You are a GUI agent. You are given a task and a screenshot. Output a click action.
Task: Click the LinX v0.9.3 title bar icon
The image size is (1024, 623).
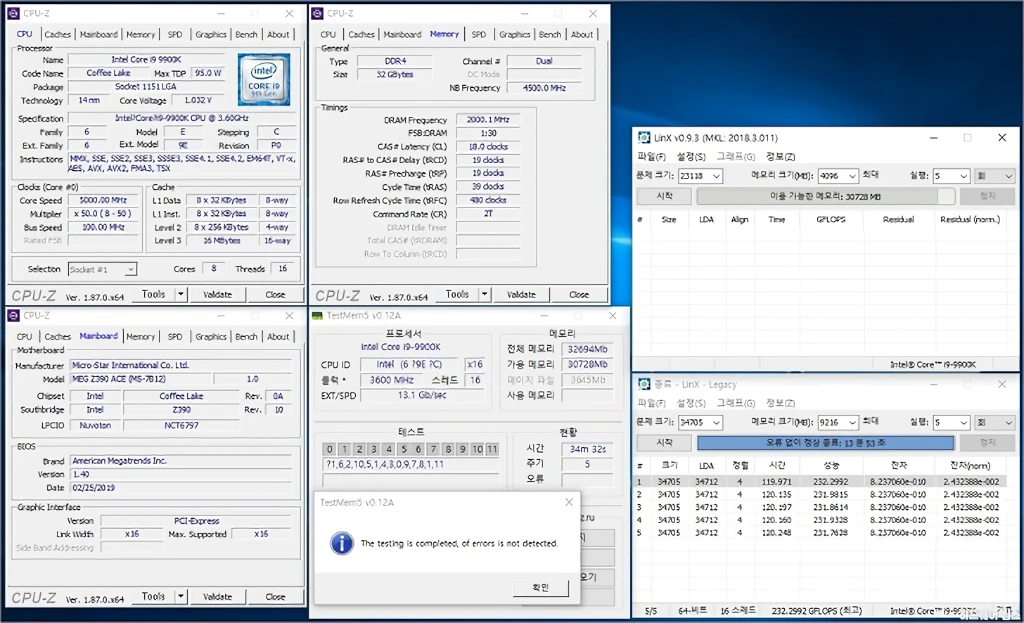pos(644,138)
